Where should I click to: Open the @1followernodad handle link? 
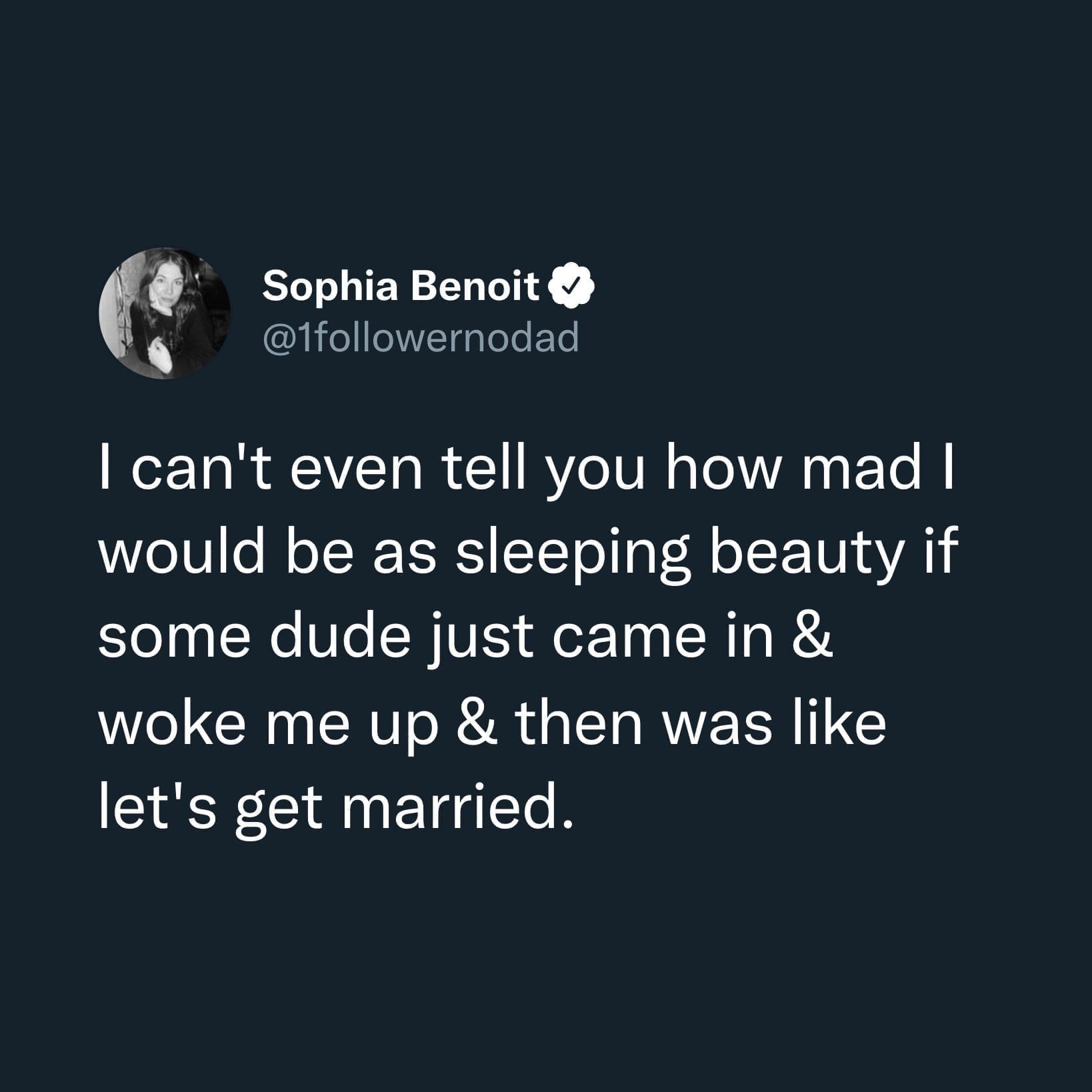click(x=421, y=338)
